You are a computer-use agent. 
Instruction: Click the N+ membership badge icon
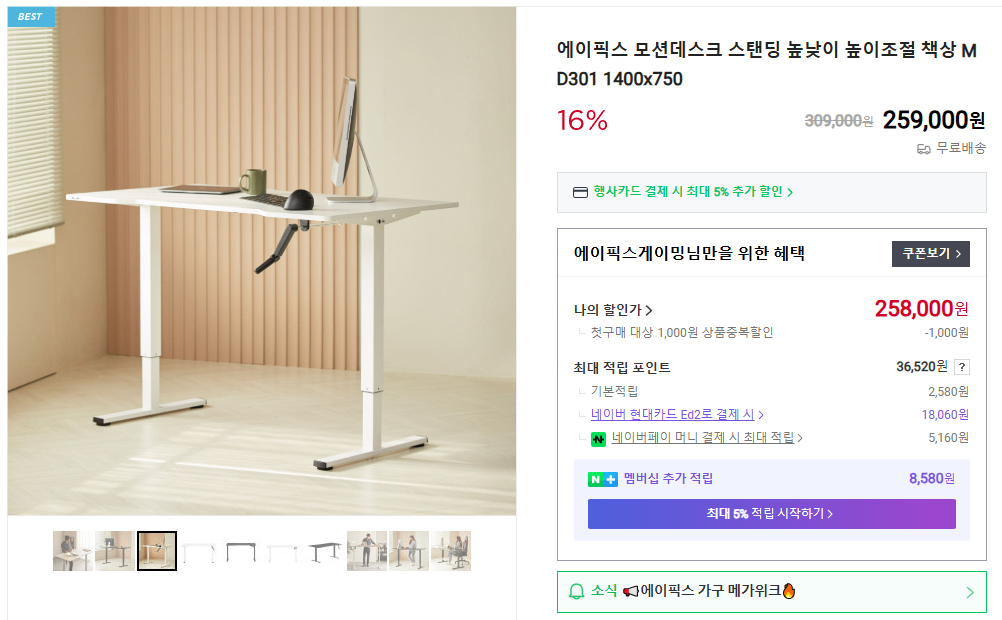click(x=602, y=479)
